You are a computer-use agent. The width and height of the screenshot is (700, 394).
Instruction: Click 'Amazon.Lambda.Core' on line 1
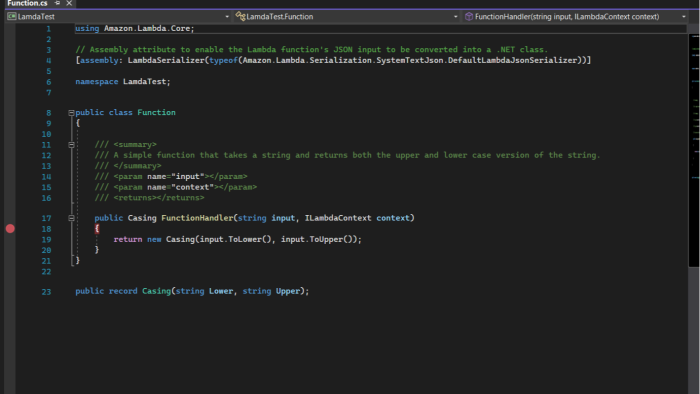pos(147,29)
